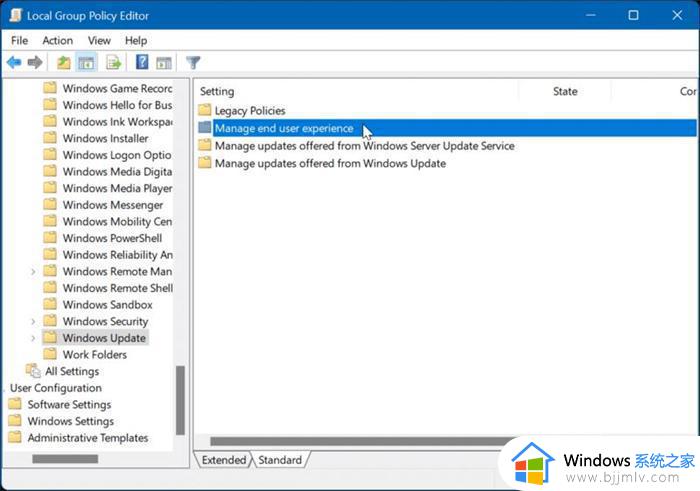Open the Action menu
The width and height of the screenshot is (700, 491).
(58, 41)
